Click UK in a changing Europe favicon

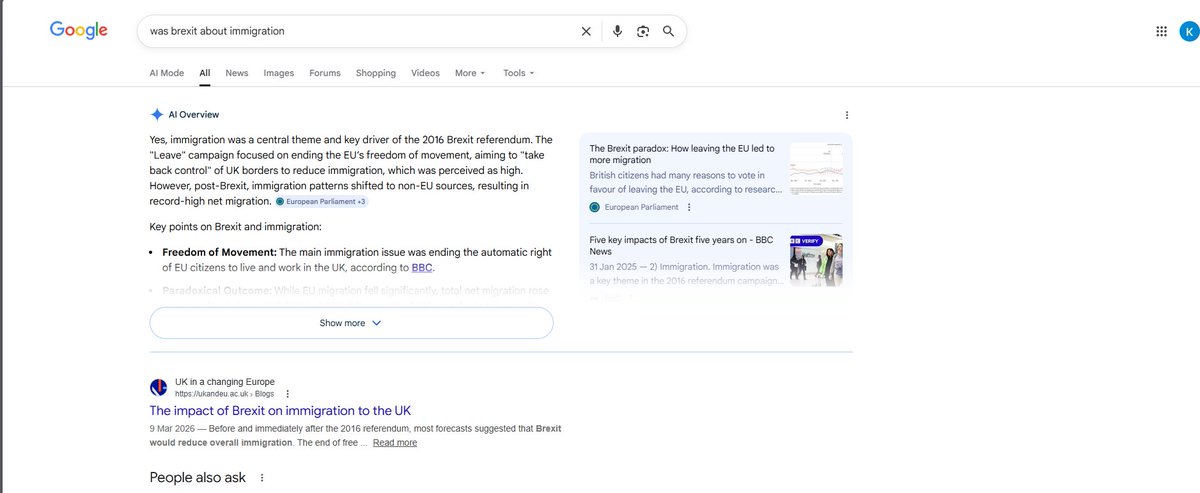158,387
